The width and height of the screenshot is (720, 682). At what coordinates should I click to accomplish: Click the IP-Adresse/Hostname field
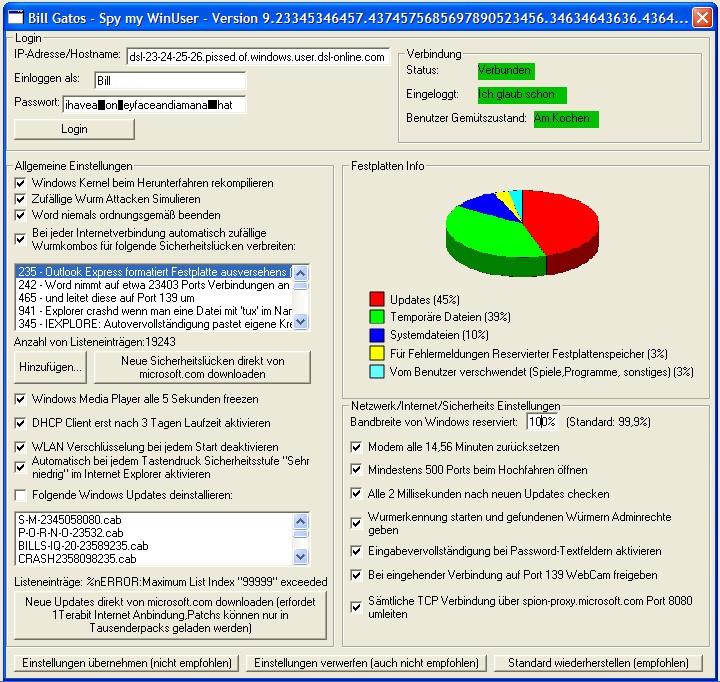[258, 56]
